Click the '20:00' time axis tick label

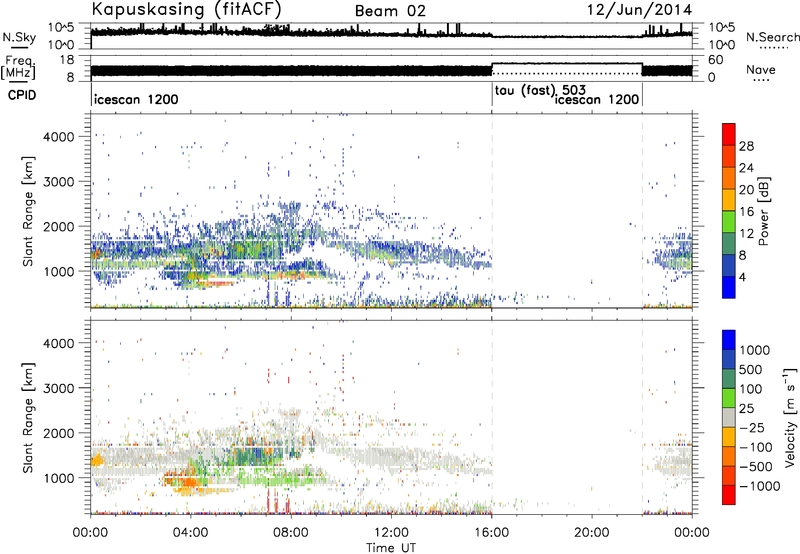pos(592,533)
